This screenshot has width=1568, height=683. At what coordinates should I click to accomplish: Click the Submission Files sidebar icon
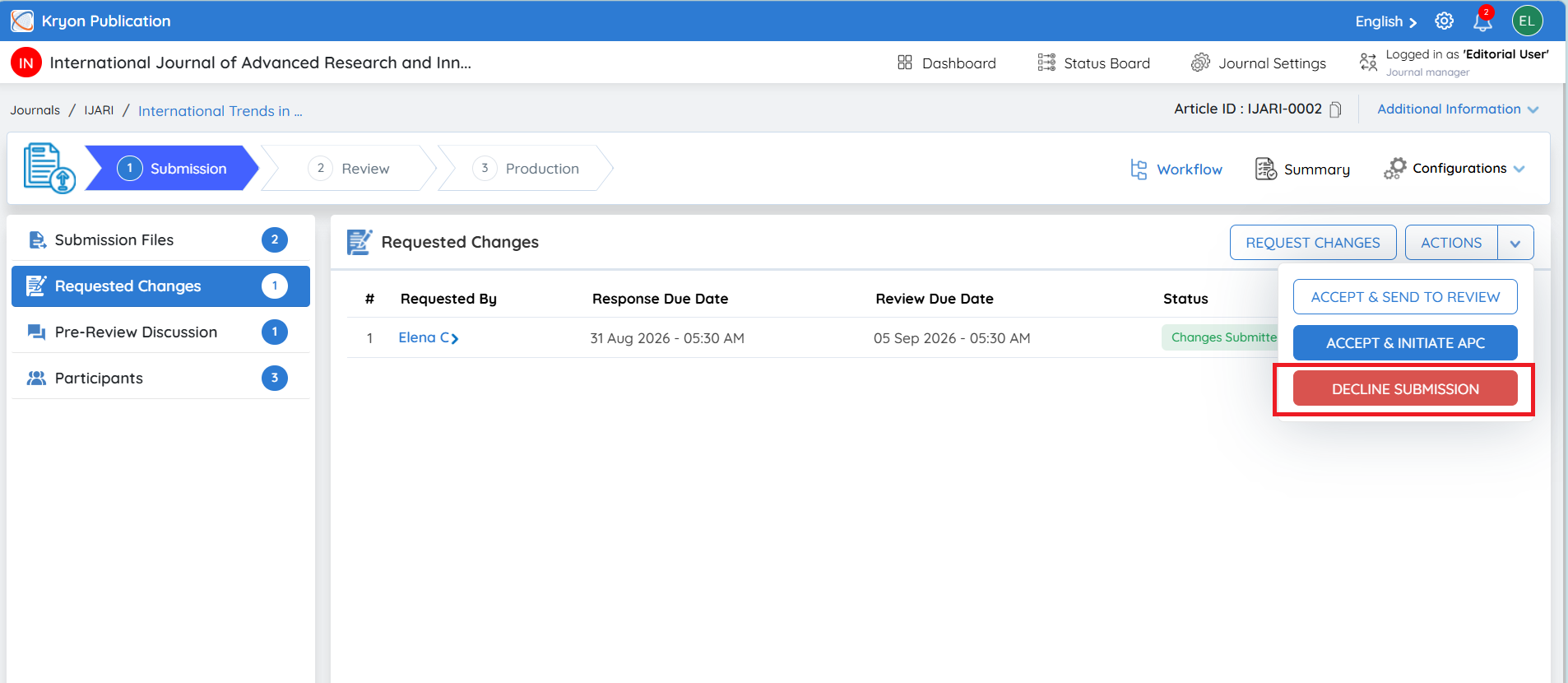point(37,240)
